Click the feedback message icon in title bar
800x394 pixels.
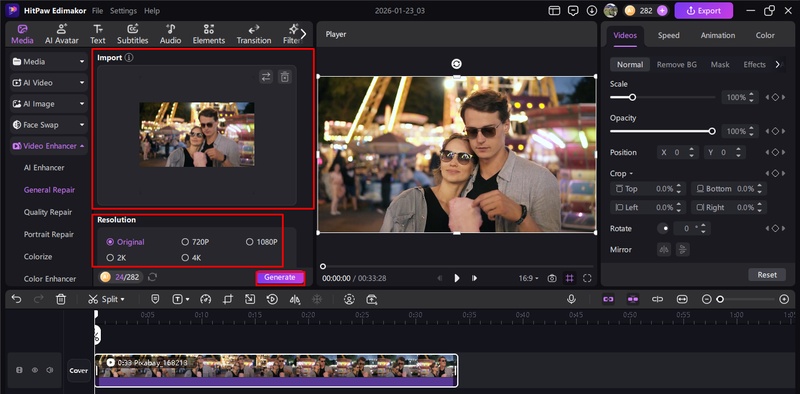pyautogui.click(x=573, y=10)
